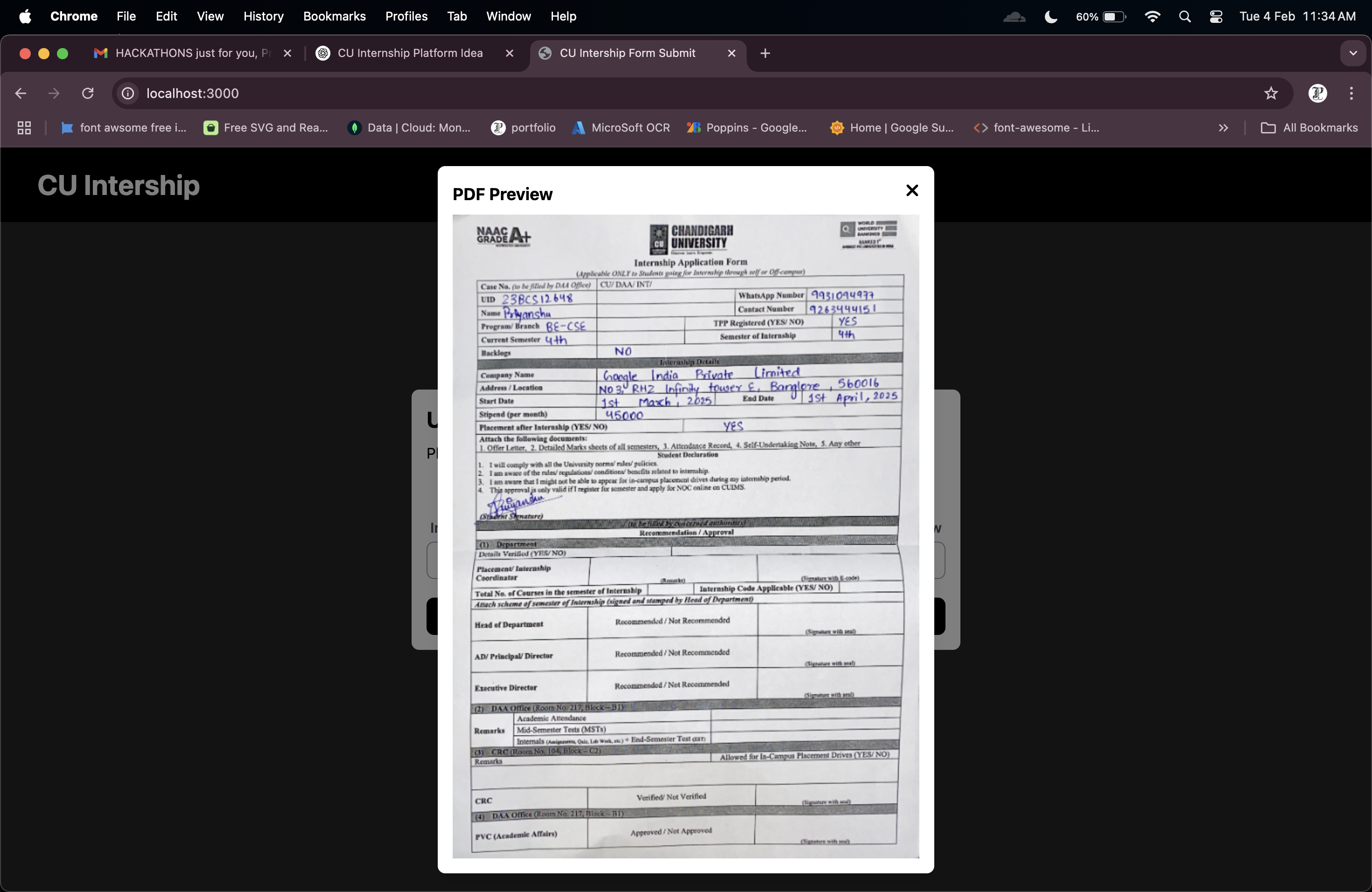Open the portfolio bookmark
Viewport: 1372px width, 892px height.
click(524, 128)
